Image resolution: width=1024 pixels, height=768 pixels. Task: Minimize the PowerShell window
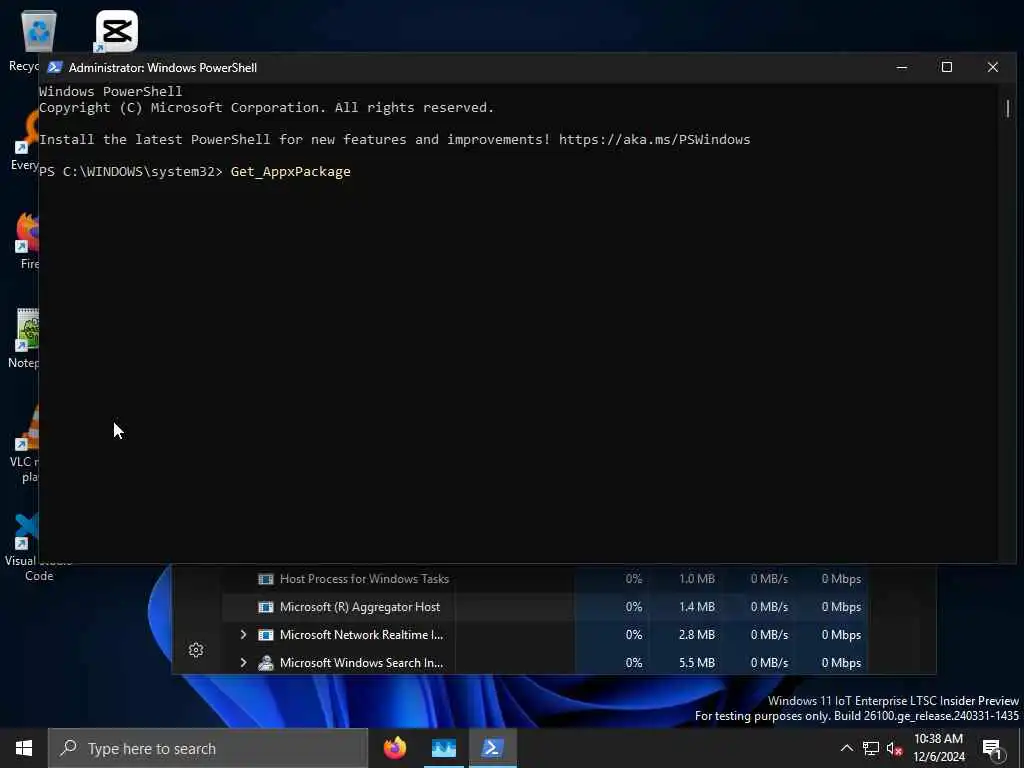coord(902,67)
